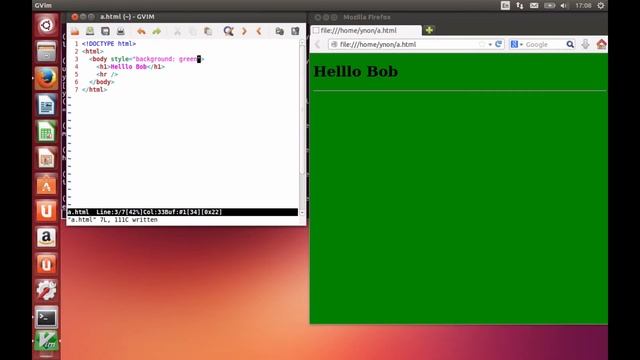Open Terminal from the launcher
This screenshot has height=360, width=640.
point(46,317)
